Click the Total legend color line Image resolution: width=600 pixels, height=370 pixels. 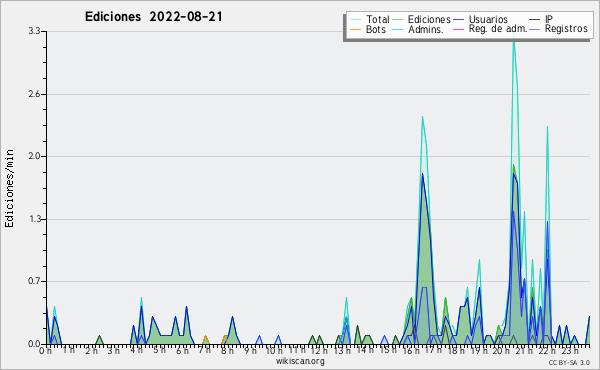pyautogui.click(x=355, y=20)
